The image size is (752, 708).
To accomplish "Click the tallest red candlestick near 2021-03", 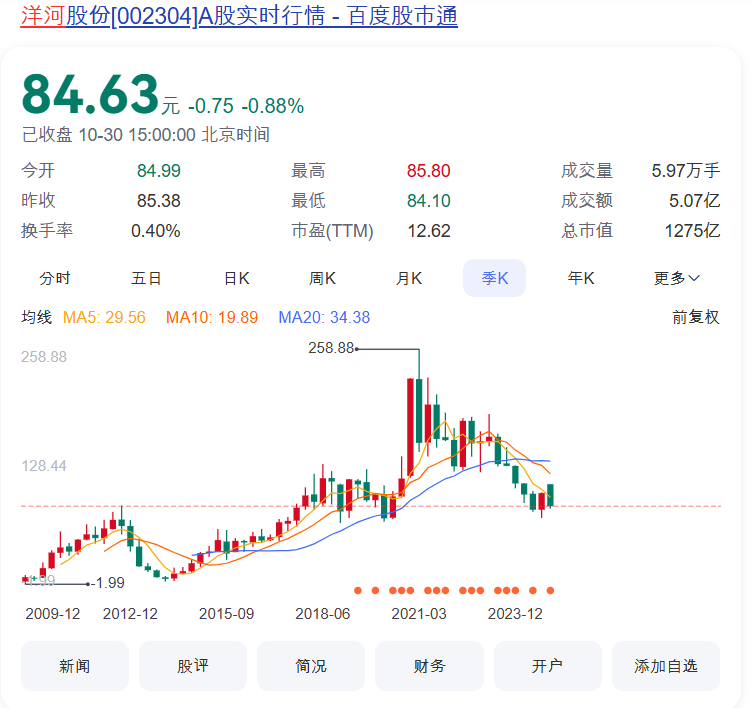I will click(410, 427).
